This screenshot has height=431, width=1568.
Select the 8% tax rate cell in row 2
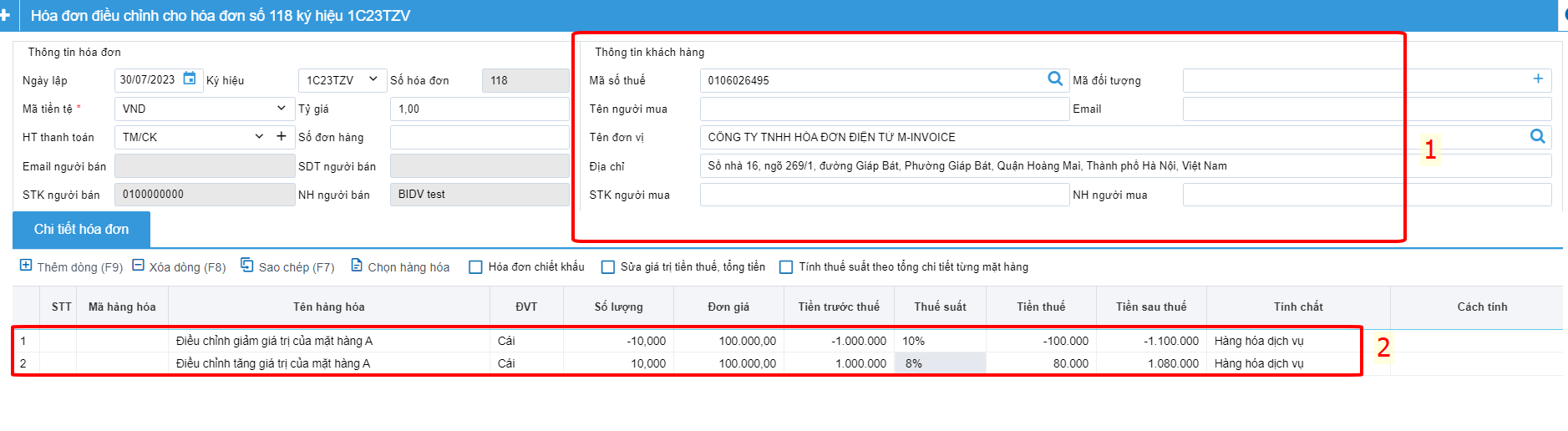[x=940, y=363]
